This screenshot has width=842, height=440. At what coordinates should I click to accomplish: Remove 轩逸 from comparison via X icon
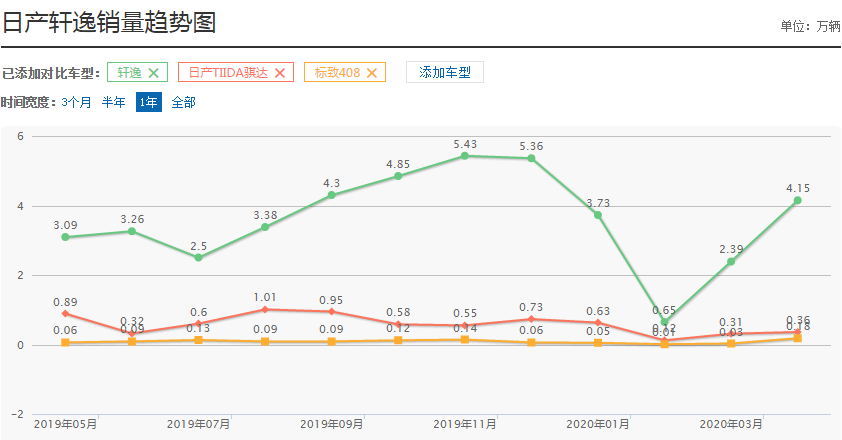[154, 73]
